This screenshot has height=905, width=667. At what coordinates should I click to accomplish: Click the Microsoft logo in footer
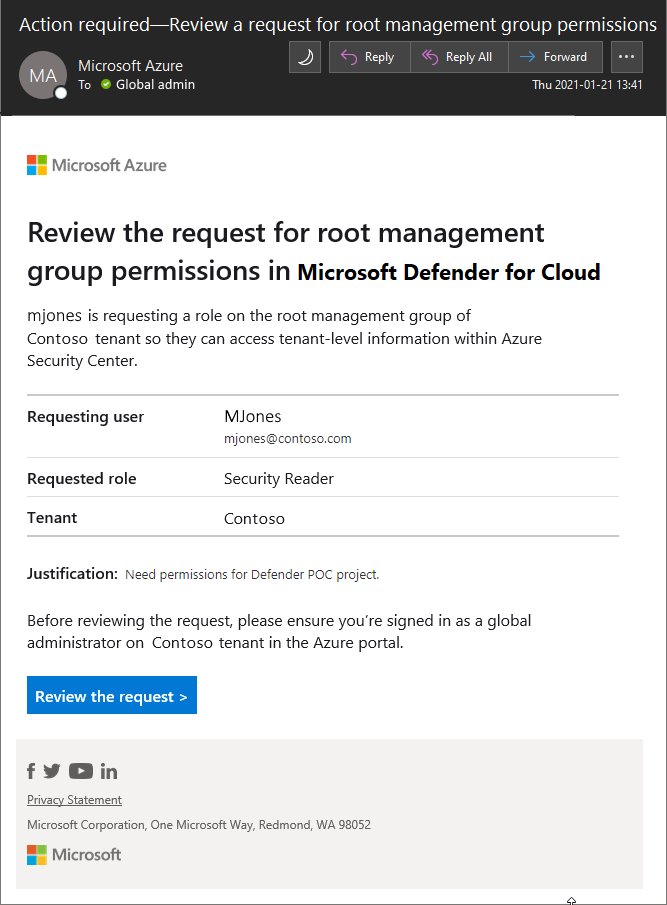click(x=74, y=855)
